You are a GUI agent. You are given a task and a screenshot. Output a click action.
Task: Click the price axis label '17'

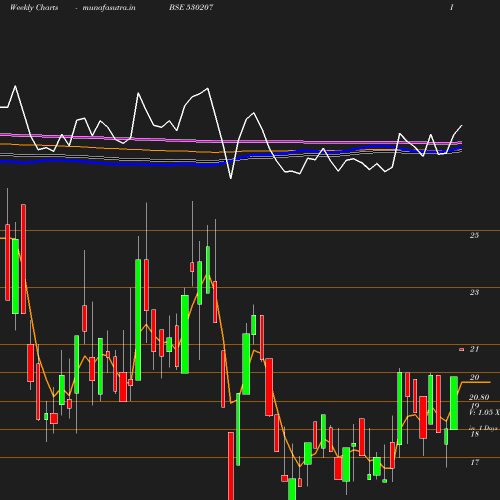pos(475,462)
